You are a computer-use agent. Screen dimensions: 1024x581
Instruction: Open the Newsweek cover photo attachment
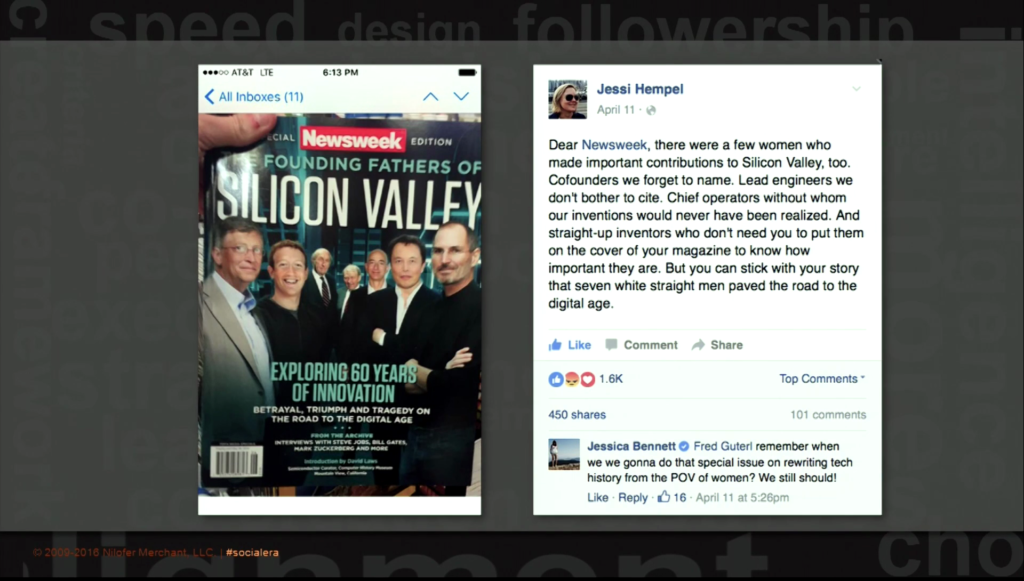(x=340, y=304)
